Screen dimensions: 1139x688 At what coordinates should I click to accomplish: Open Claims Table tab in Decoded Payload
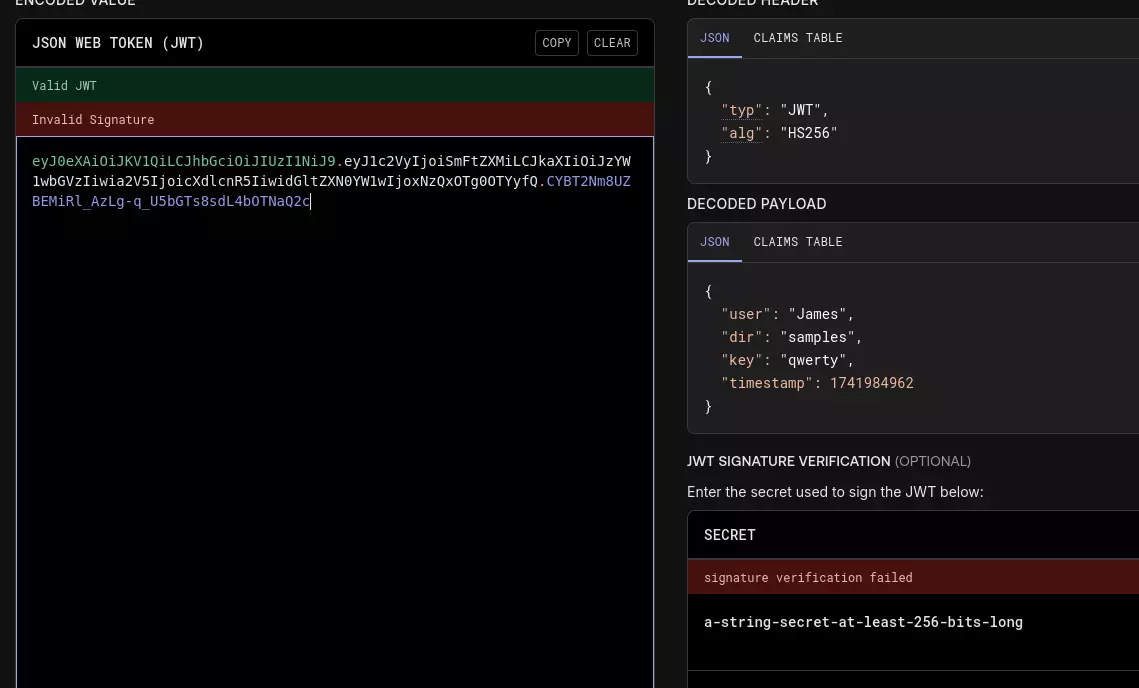click(x=797, y=242)
